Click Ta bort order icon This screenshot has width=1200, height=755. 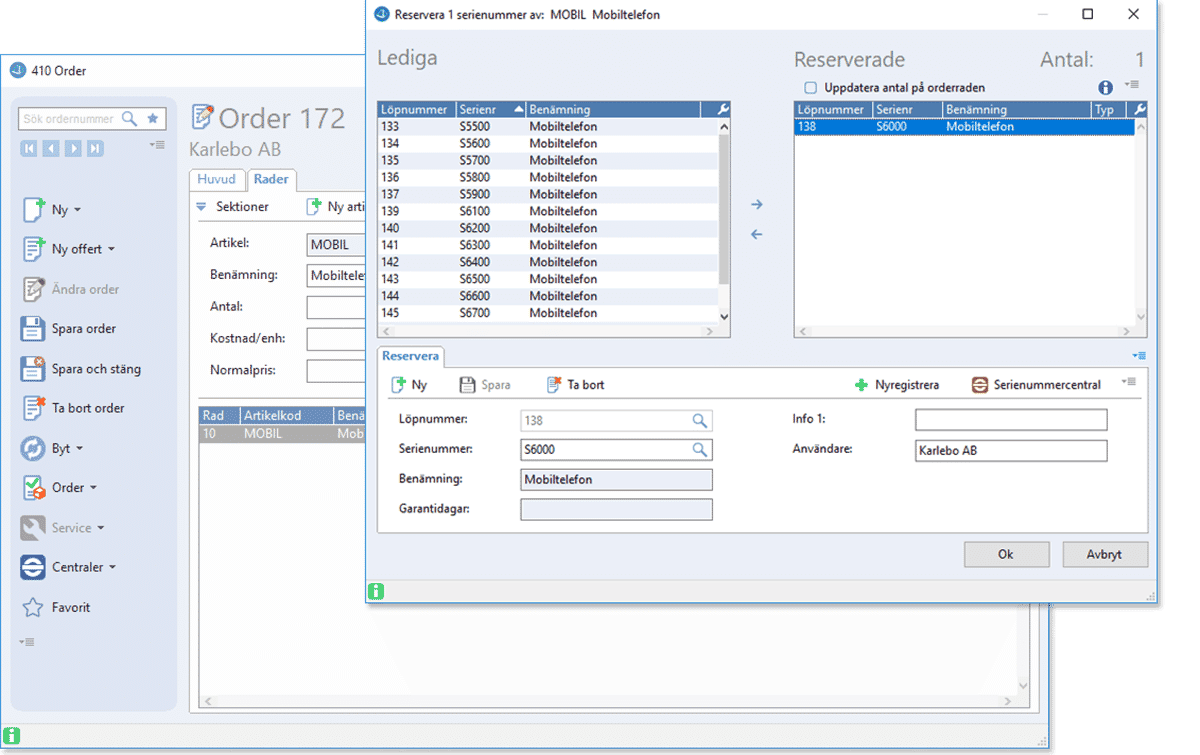coord(33,408)
